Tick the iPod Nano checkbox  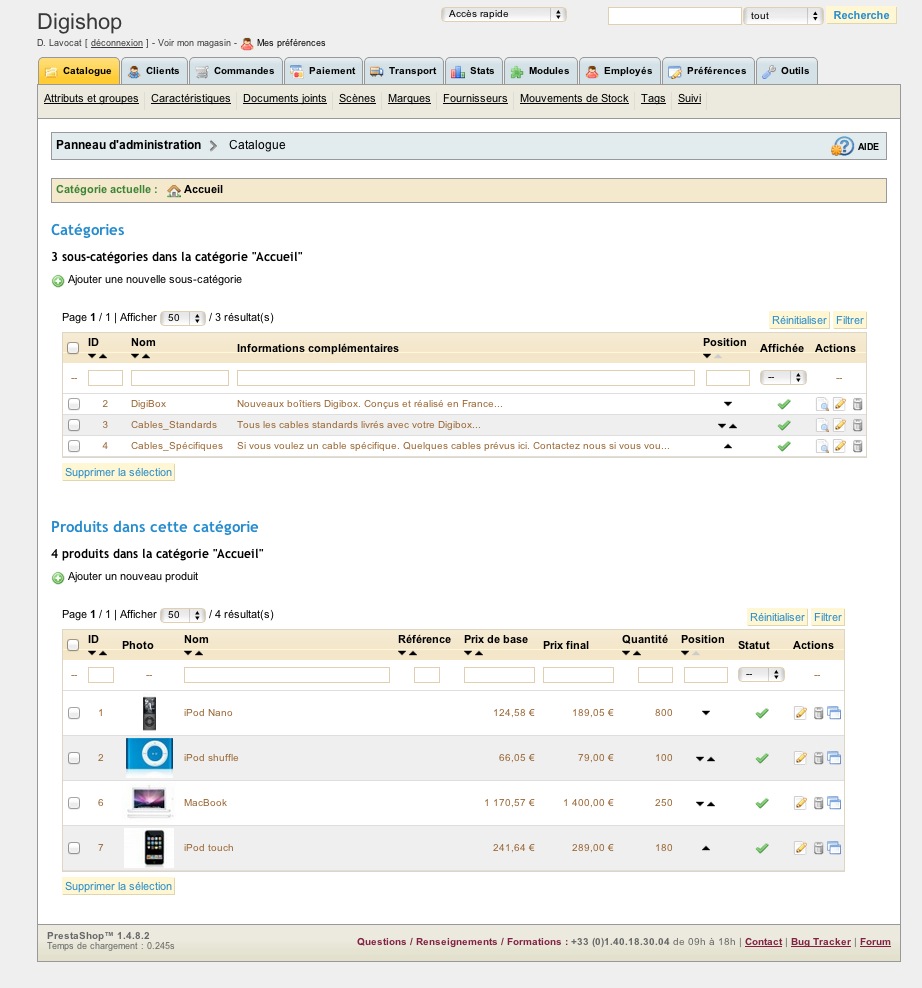click(74, 713)
